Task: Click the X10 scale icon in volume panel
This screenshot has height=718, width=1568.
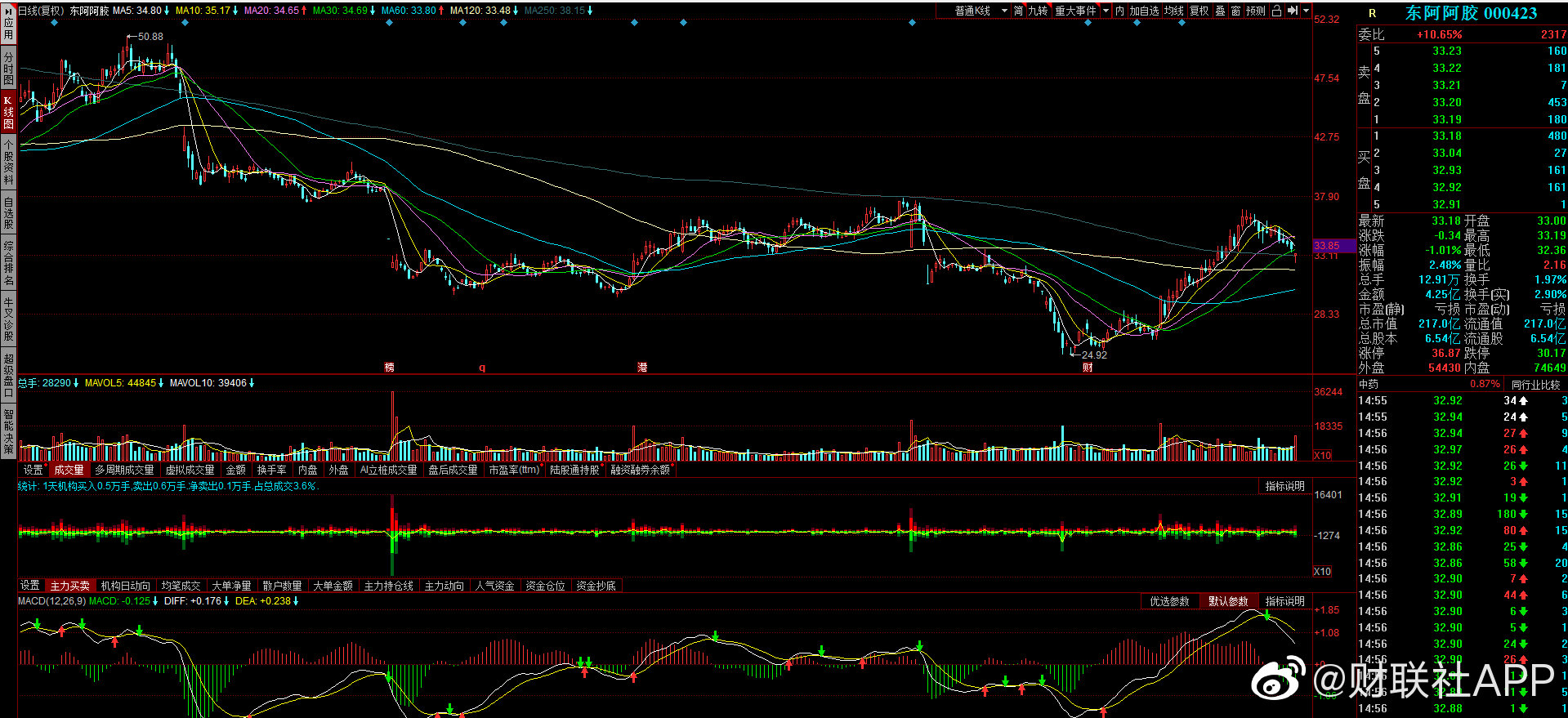Action: click(x=1322, y=455)
